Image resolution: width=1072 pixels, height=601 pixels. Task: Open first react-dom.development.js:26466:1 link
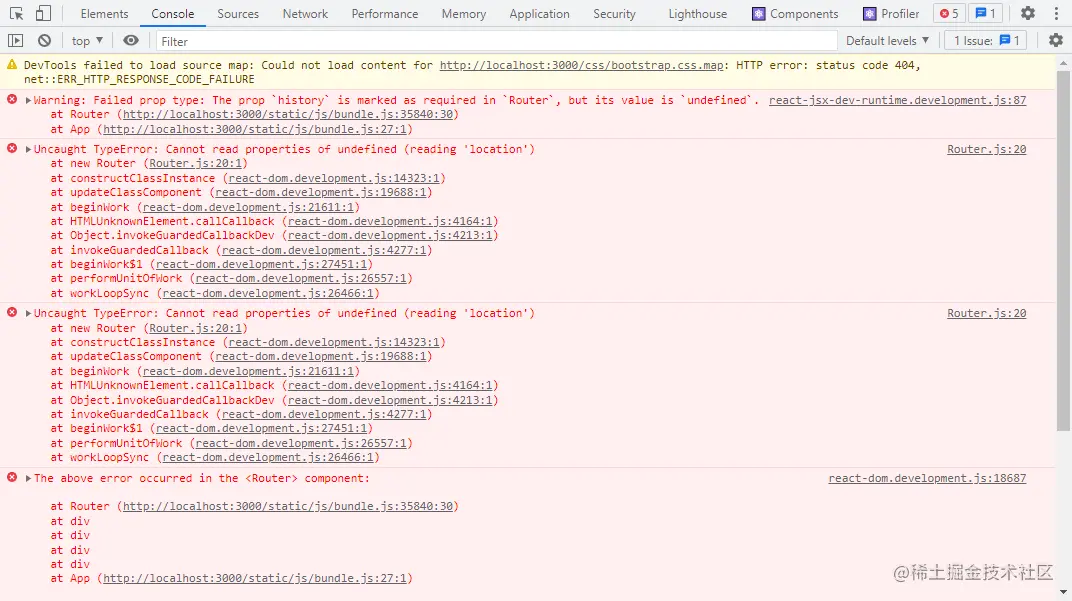[x=268, y=293]
